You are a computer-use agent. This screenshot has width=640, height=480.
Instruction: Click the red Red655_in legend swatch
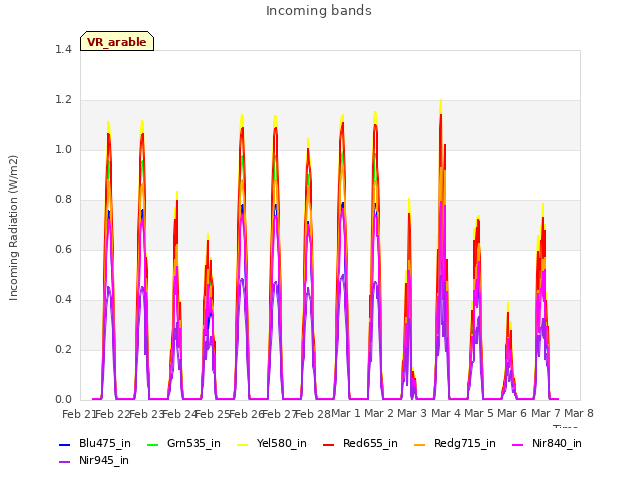[329, 444]
